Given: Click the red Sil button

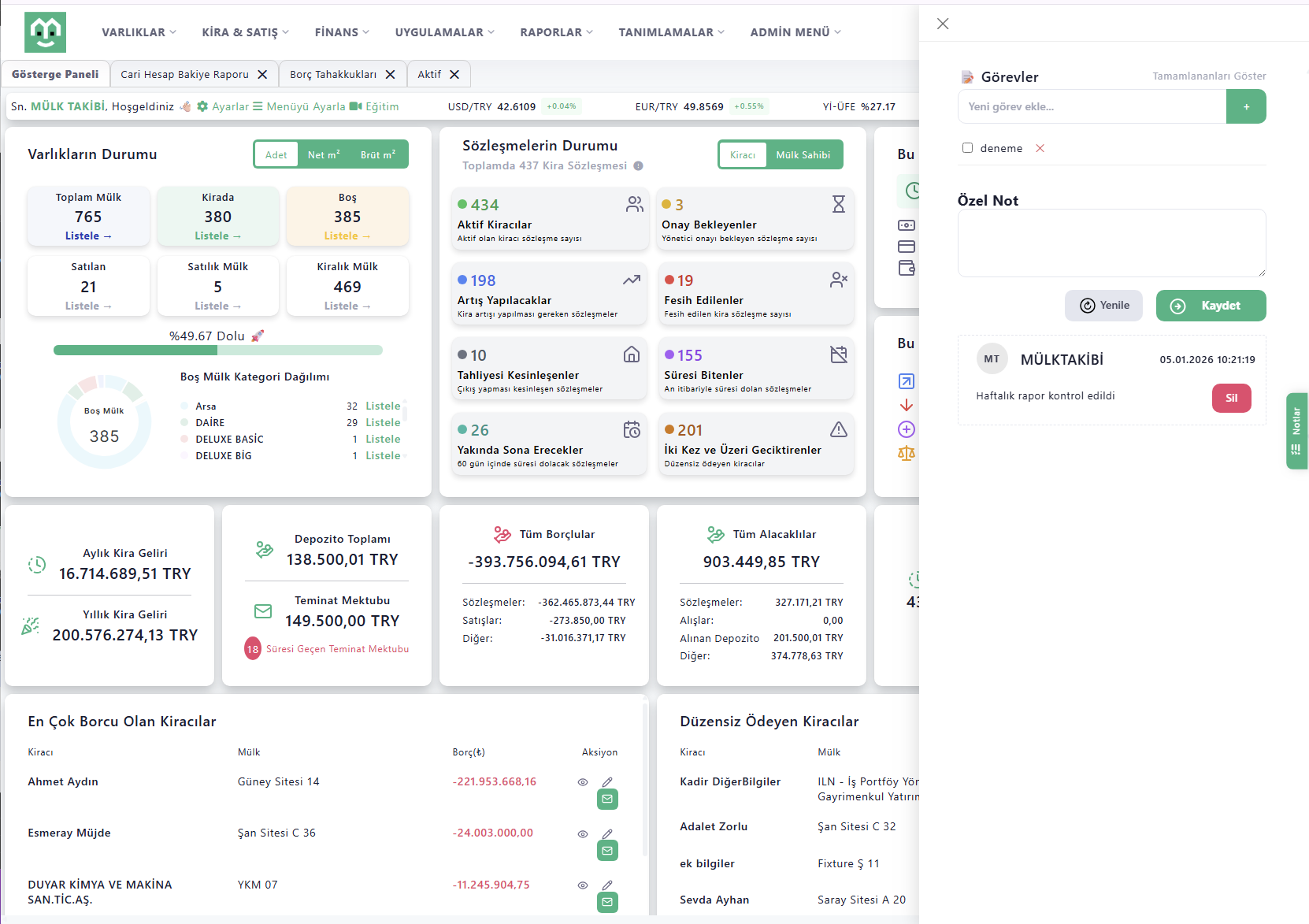Looking at the screenshot, I should (1231, 398).
